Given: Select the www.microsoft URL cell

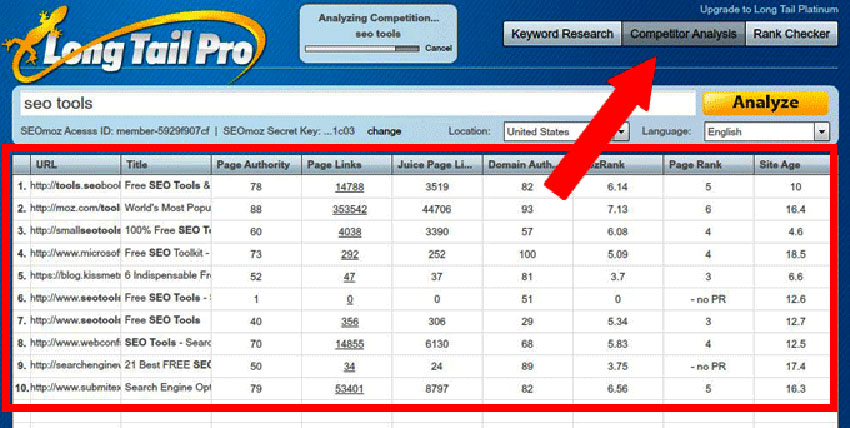Looking at the screenshot, I should pos(75,253).
